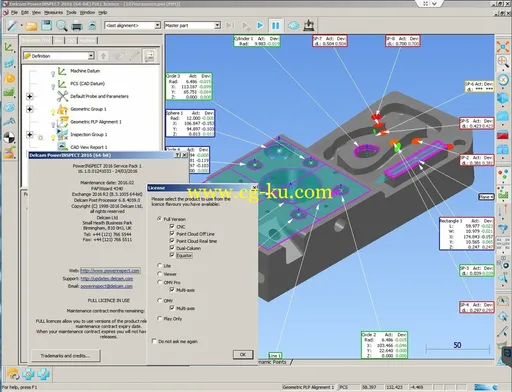Click the Open folder toolbar icon
Screen dimensions: 512x392
[x=31, y=26]
